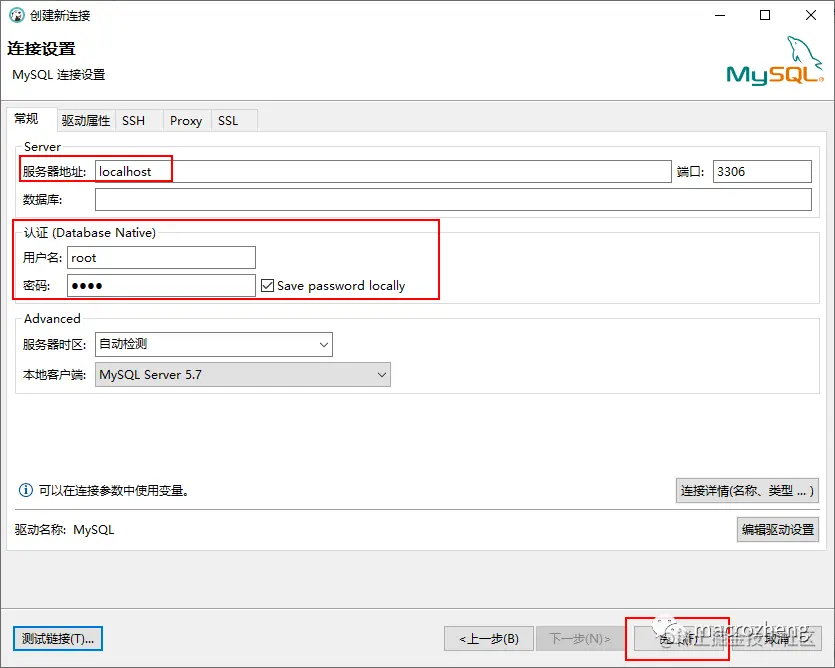Focus the 服务器地址 localhost field
This screenshot has height=668, width=835.
pos(383,172)
